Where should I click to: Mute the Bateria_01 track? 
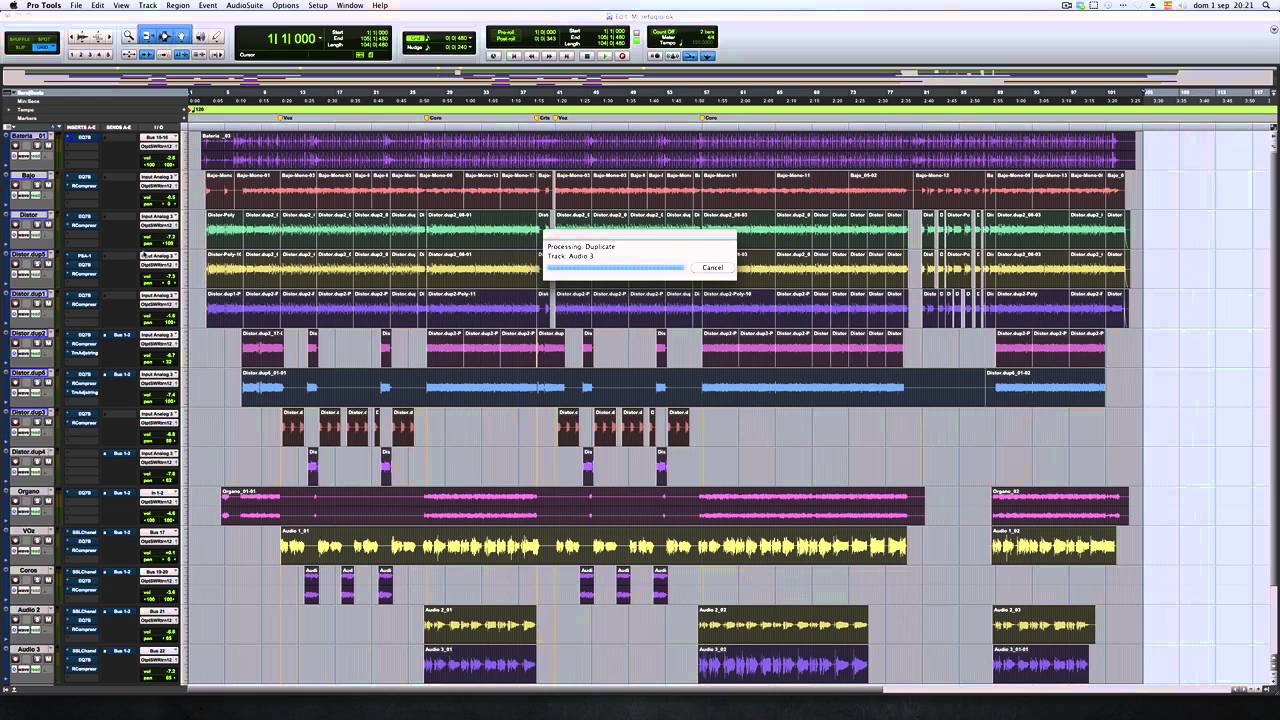(48, 146)
